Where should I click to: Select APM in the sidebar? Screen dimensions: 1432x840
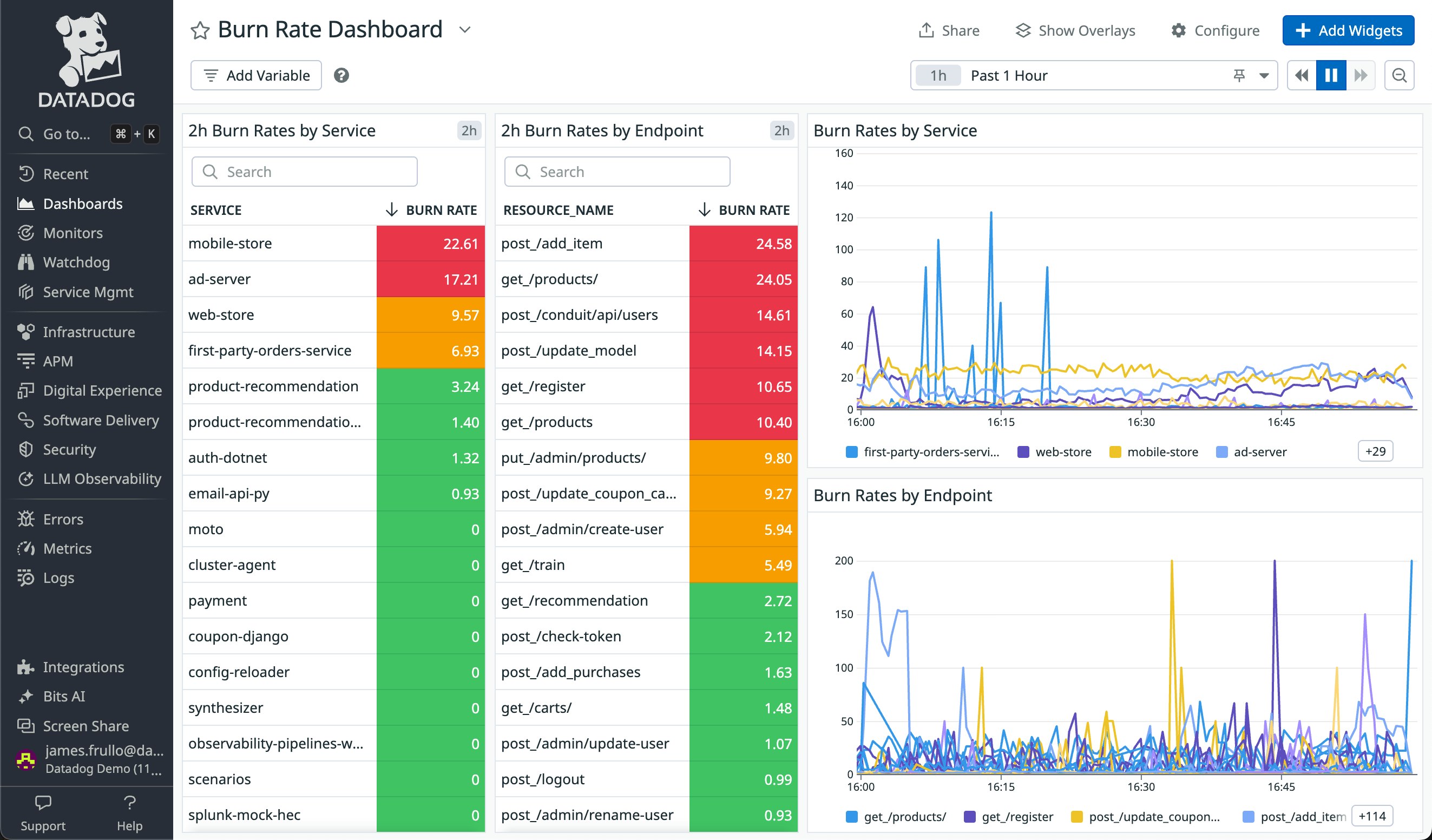pyautogui.click(x=58, y=361)
